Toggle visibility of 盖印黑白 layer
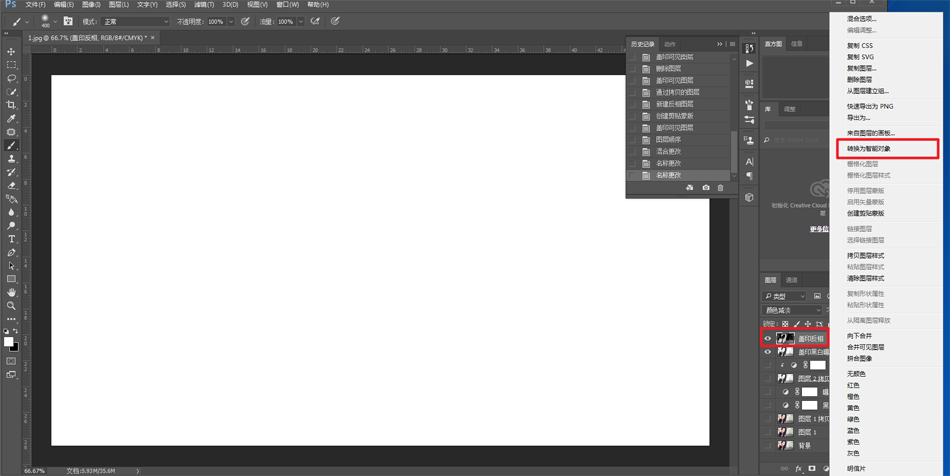The height and width of the screenshot is (476, 950). [768, 352]
